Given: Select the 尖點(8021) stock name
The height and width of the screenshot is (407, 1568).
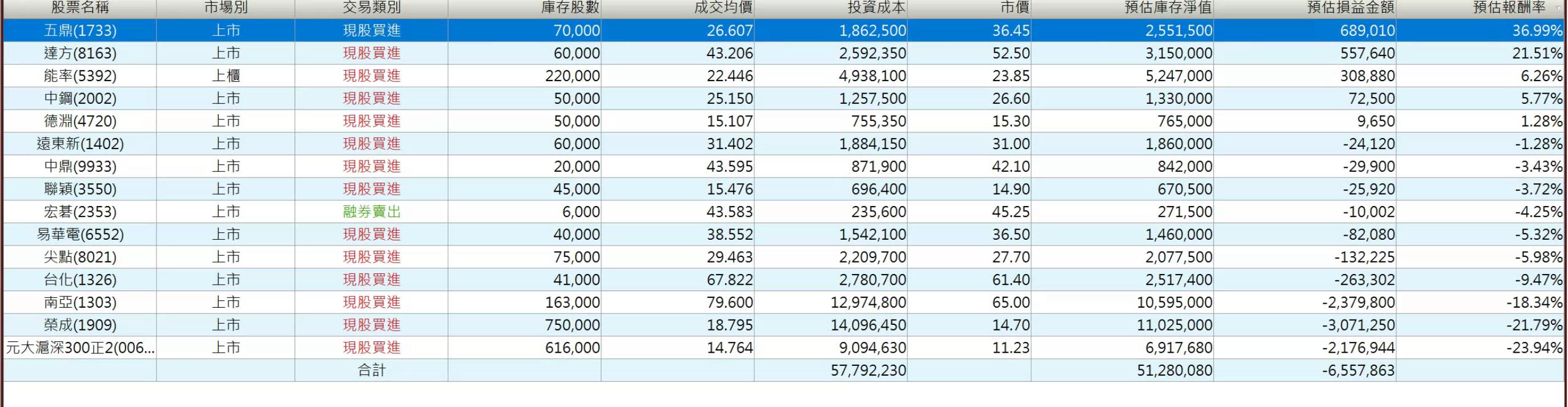Looking at the screenshot, I should click(80, 257).
